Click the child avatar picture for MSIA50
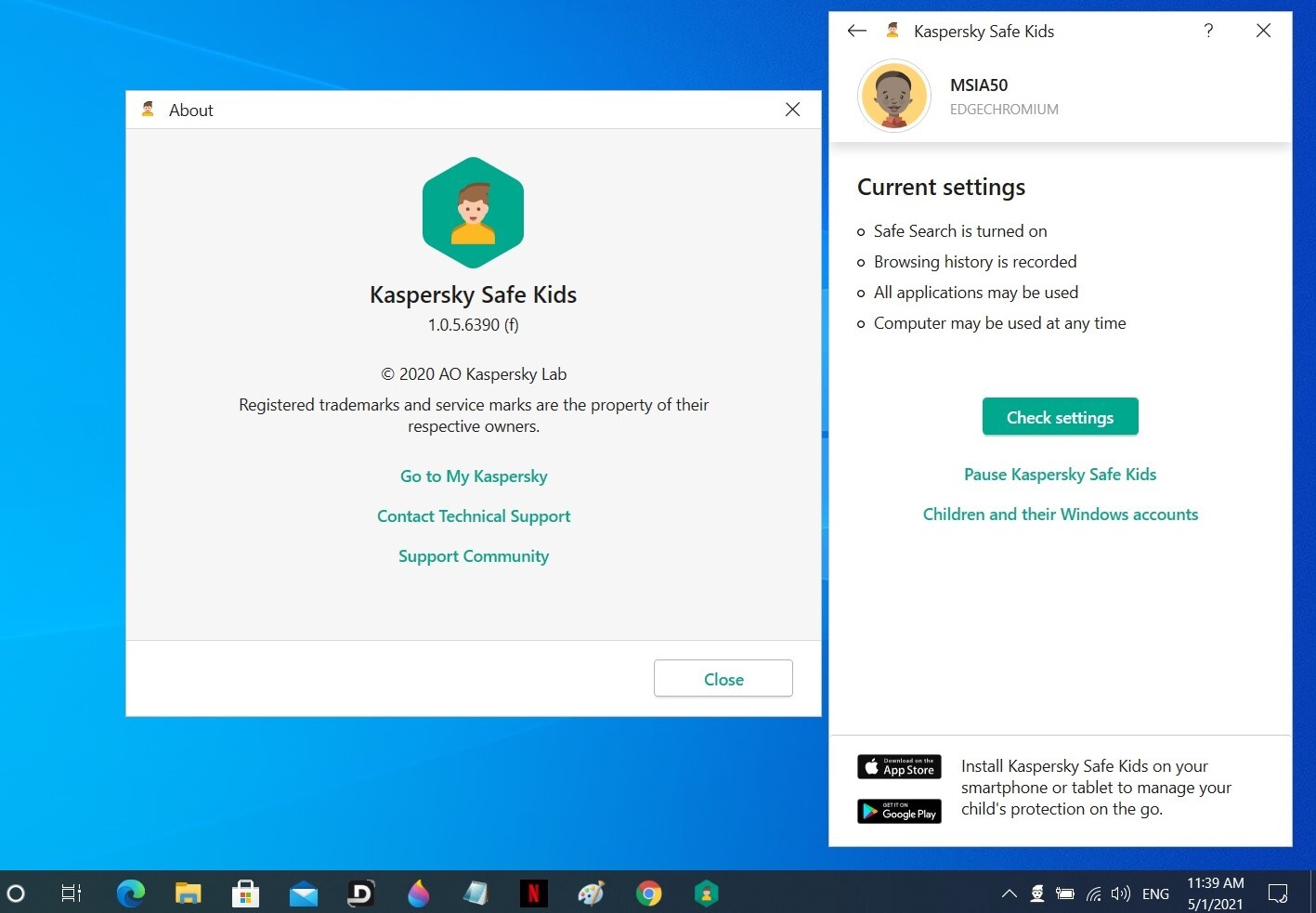Viewport: 1316px width, 913px height. tap(894, 96)
